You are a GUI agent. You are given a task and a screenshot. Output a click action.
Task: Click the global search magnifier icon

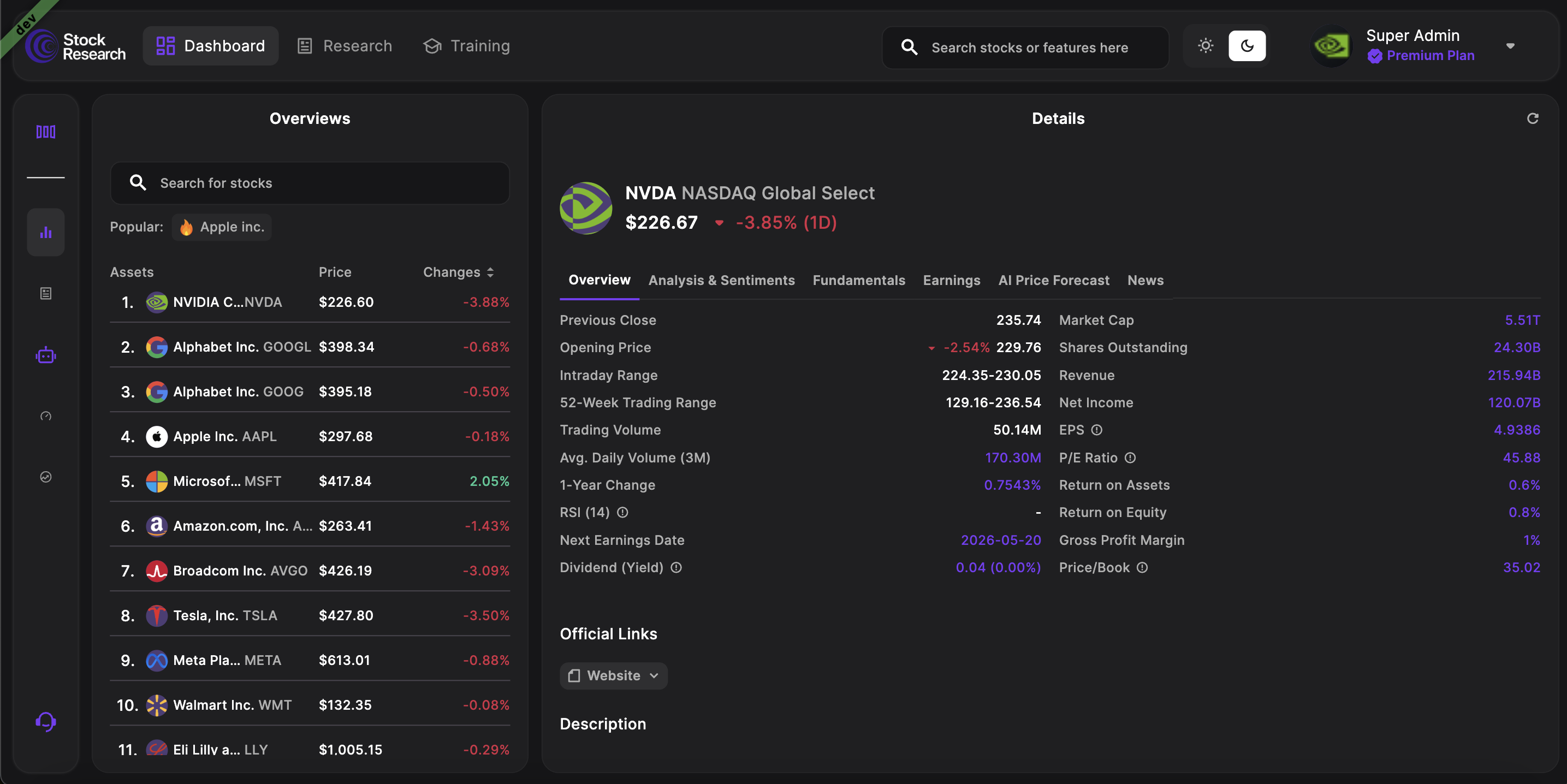click(909, 47)
